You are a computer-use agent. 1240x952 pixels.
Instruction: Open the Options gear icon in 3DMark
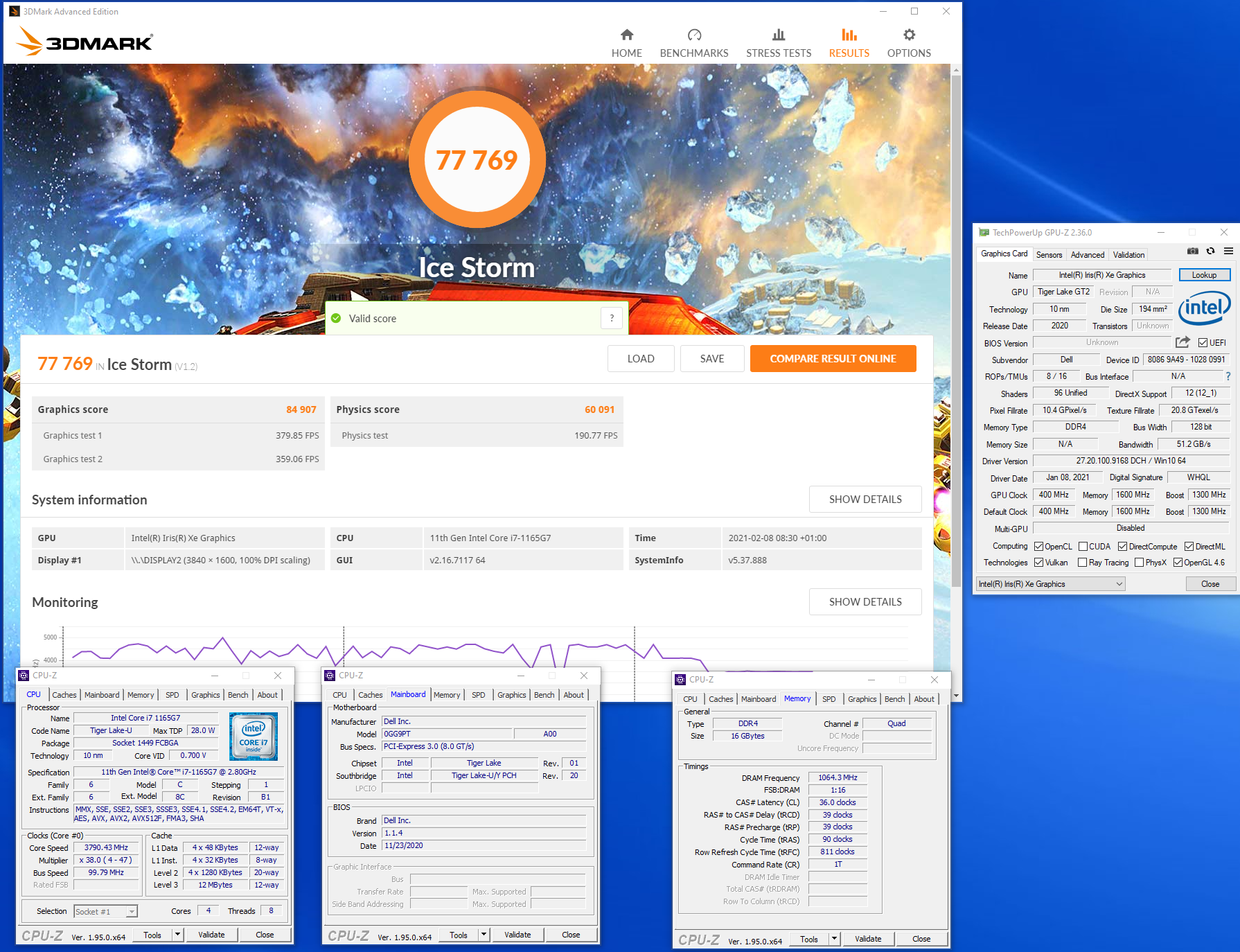[x=909, y=35]
